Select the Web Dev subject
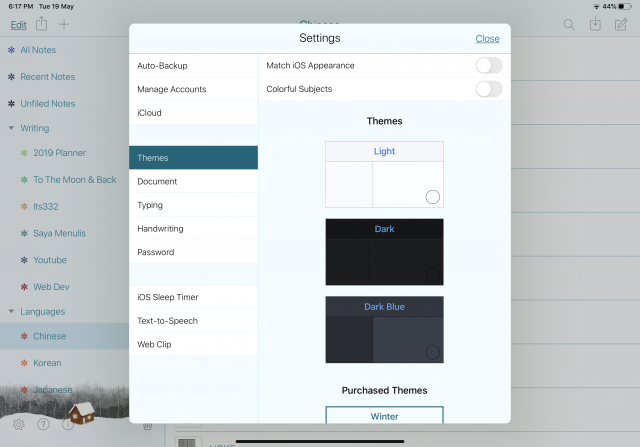This screenshot has height=447, width=640. click(x=51, y=287)
